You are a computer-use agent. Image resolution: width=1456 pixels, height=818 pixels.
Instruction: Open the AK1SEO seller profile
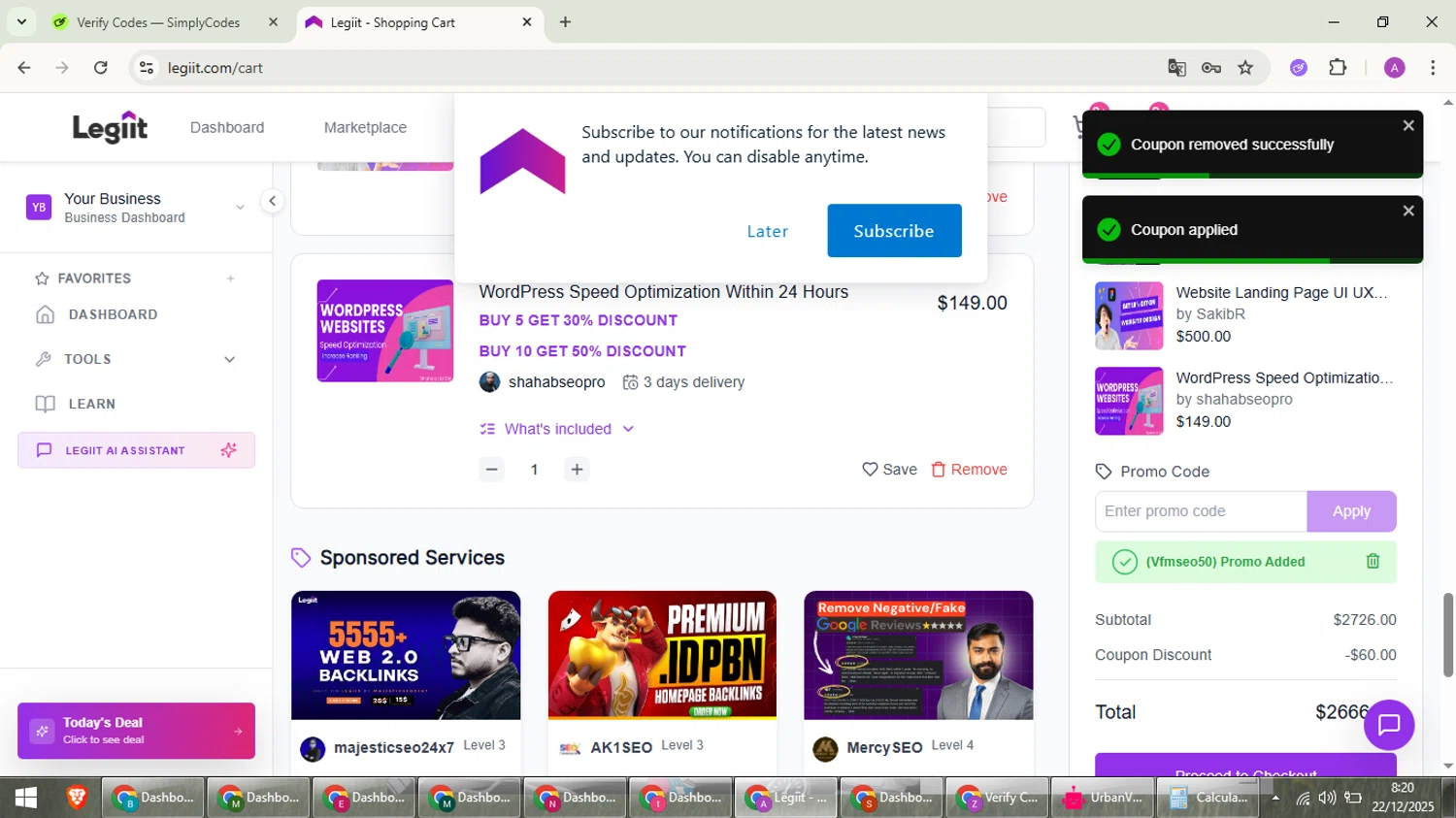[x=621, y=748]
